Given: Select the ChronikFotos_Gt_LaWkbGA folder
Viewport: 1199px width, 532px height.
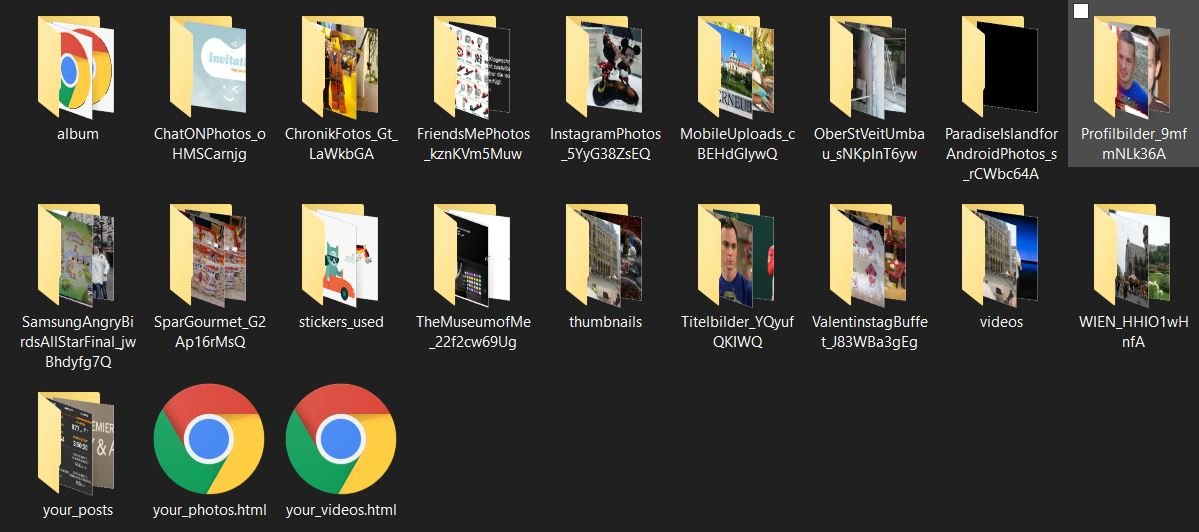Looking at the screenshot, I should click(341, 67).
